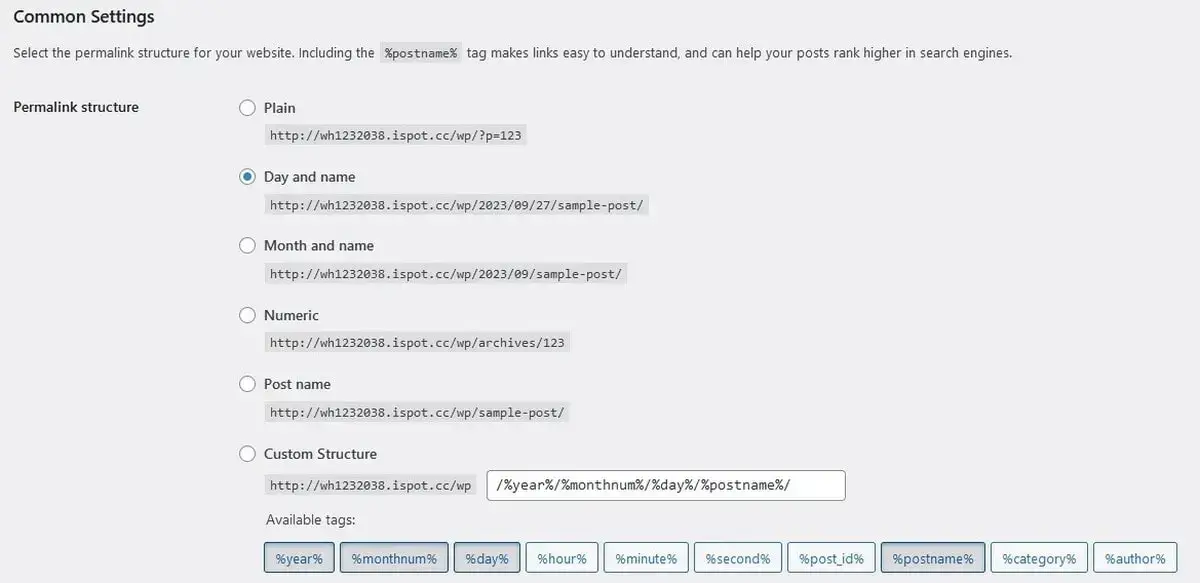Image resolution: width=1200 pixels, height=583 pixels.
Task: Click the wp/sample-post example URL under Post name
Action: pyautogui.click(x=417, y=412)
